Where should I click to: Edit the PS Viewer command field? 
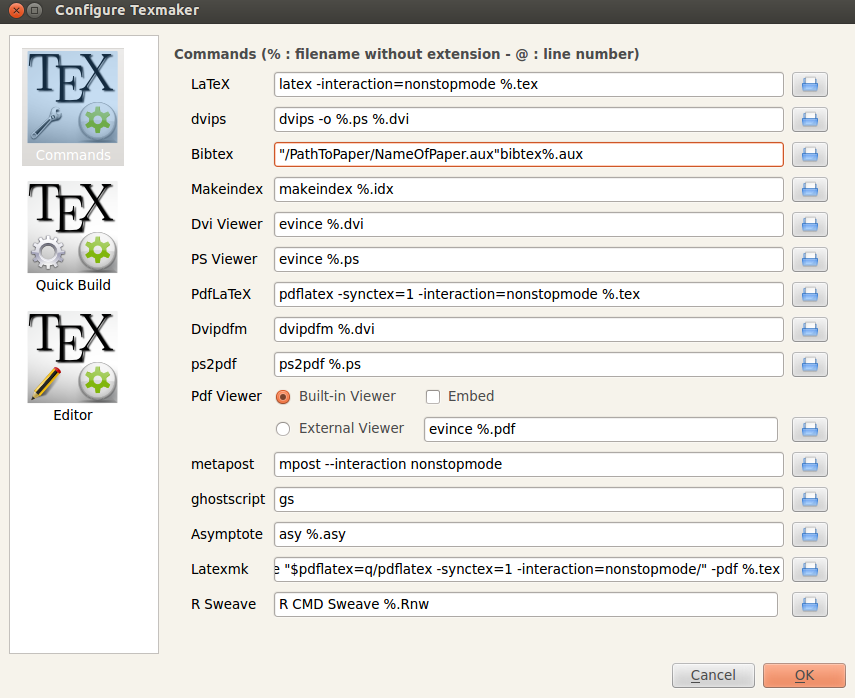point(528,259)
